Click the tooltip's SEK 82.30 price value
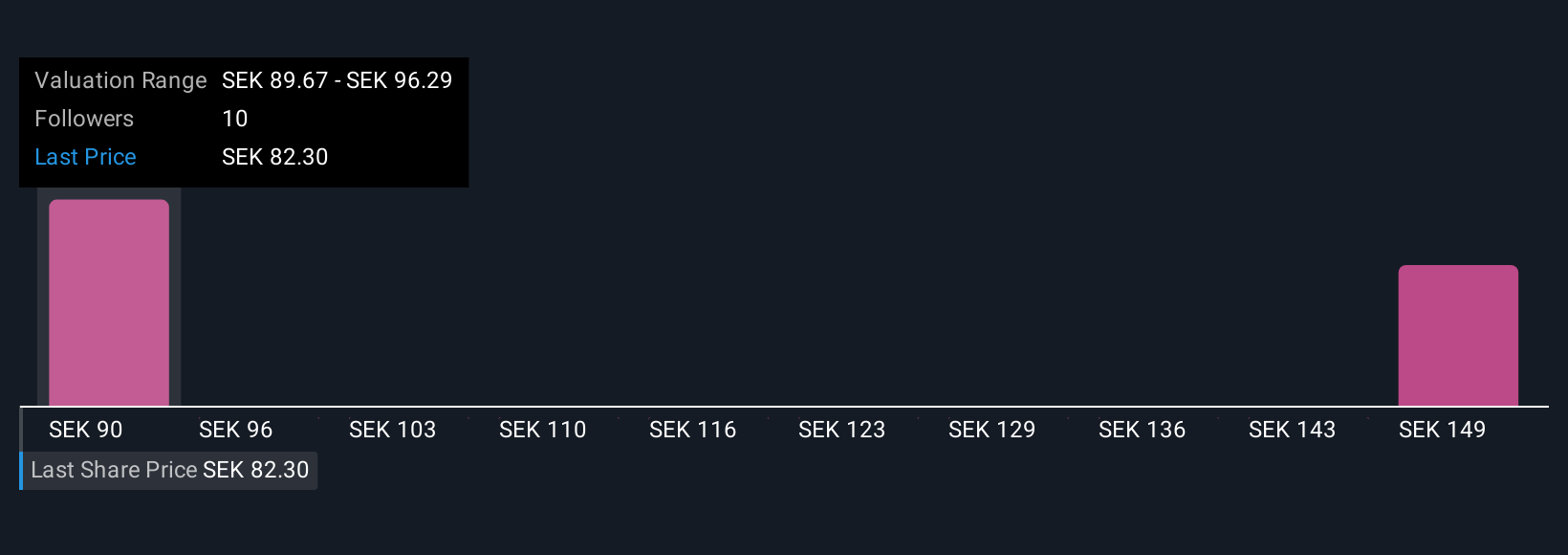Viewport: 1568px width, 555px height. (x=275, y=157)
